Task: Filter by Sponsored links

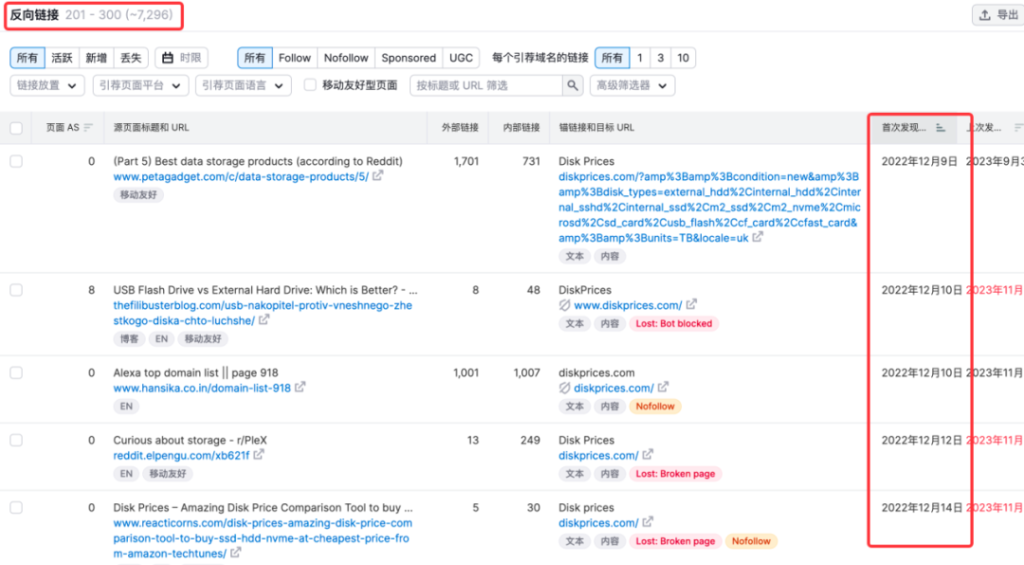Action: (x=409, y=58)
